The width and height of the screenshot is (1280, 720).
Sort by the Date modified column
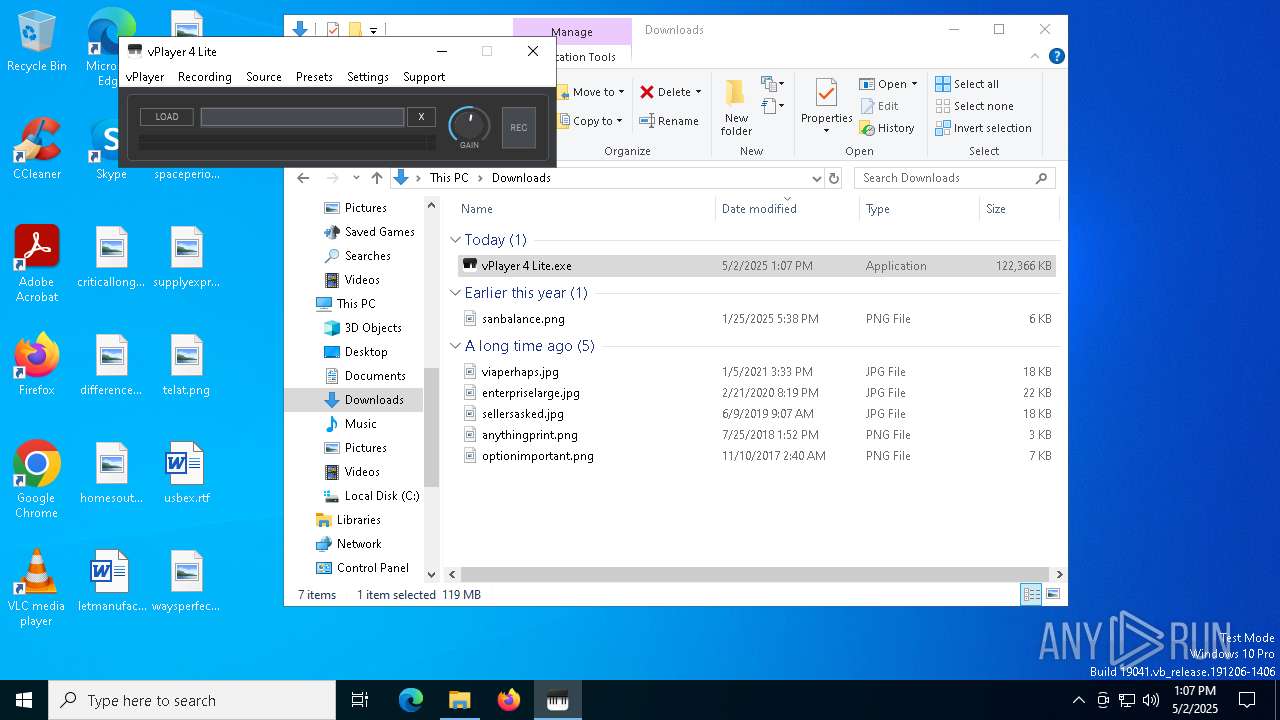(x=787, y=209)
